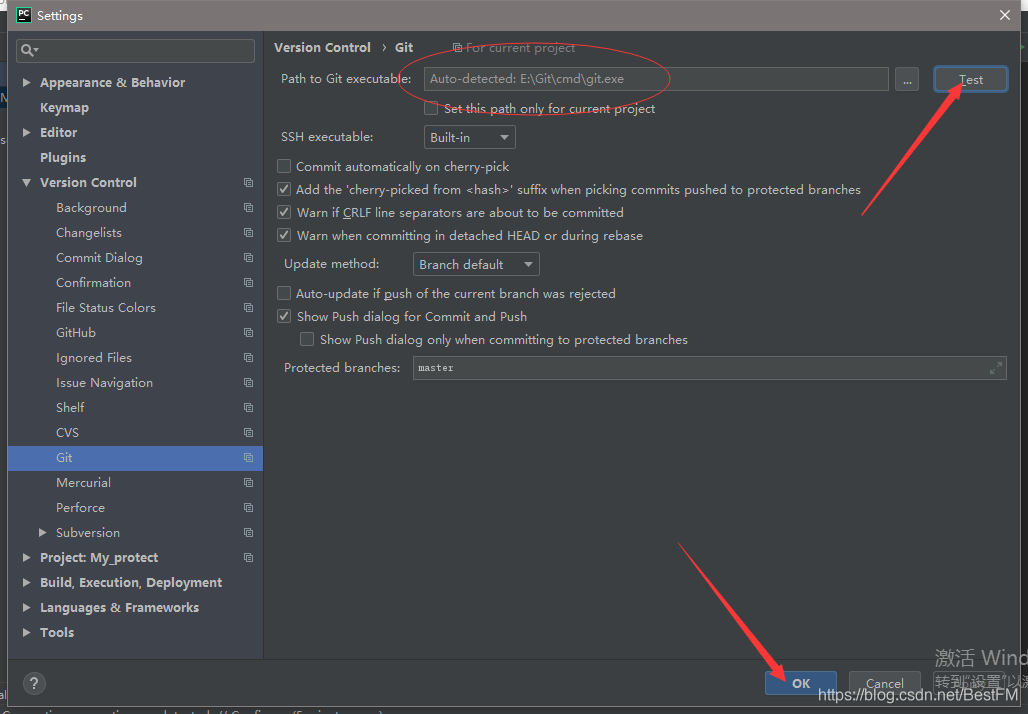Expand Languages & Frameworks arrow
The height and width of the screenshot is (714, 1028).
pyautogui.click(x=26, y=607)
